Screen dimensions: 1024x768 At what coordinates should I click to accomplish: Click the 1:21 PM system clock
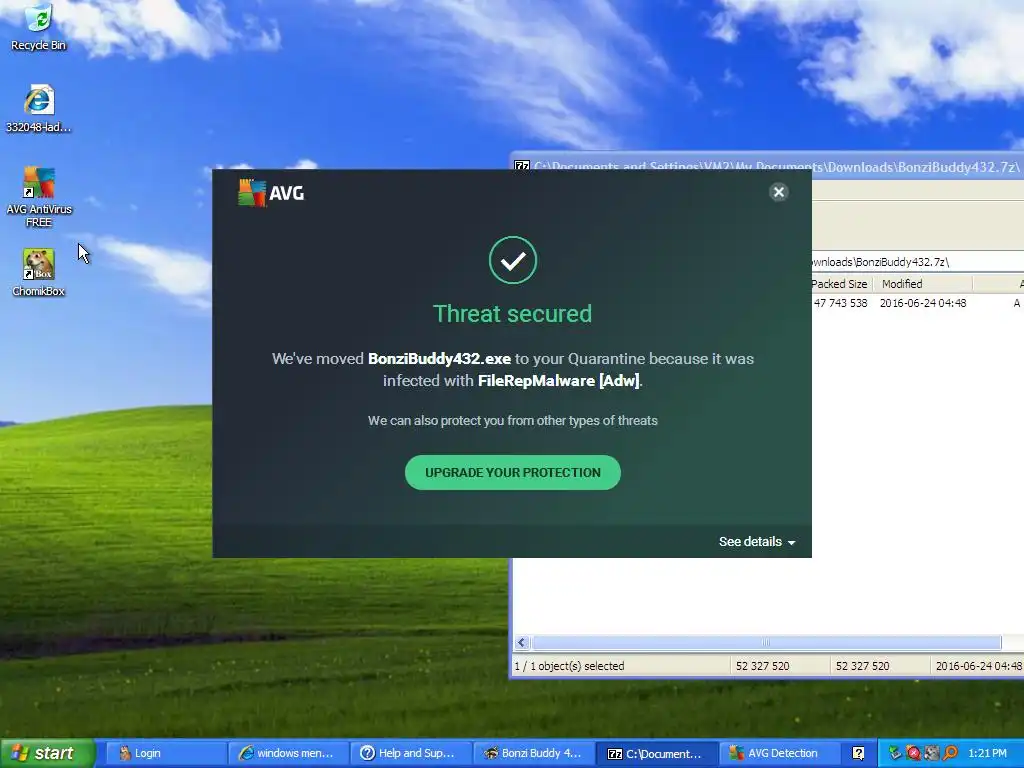(x=987, y=753)
